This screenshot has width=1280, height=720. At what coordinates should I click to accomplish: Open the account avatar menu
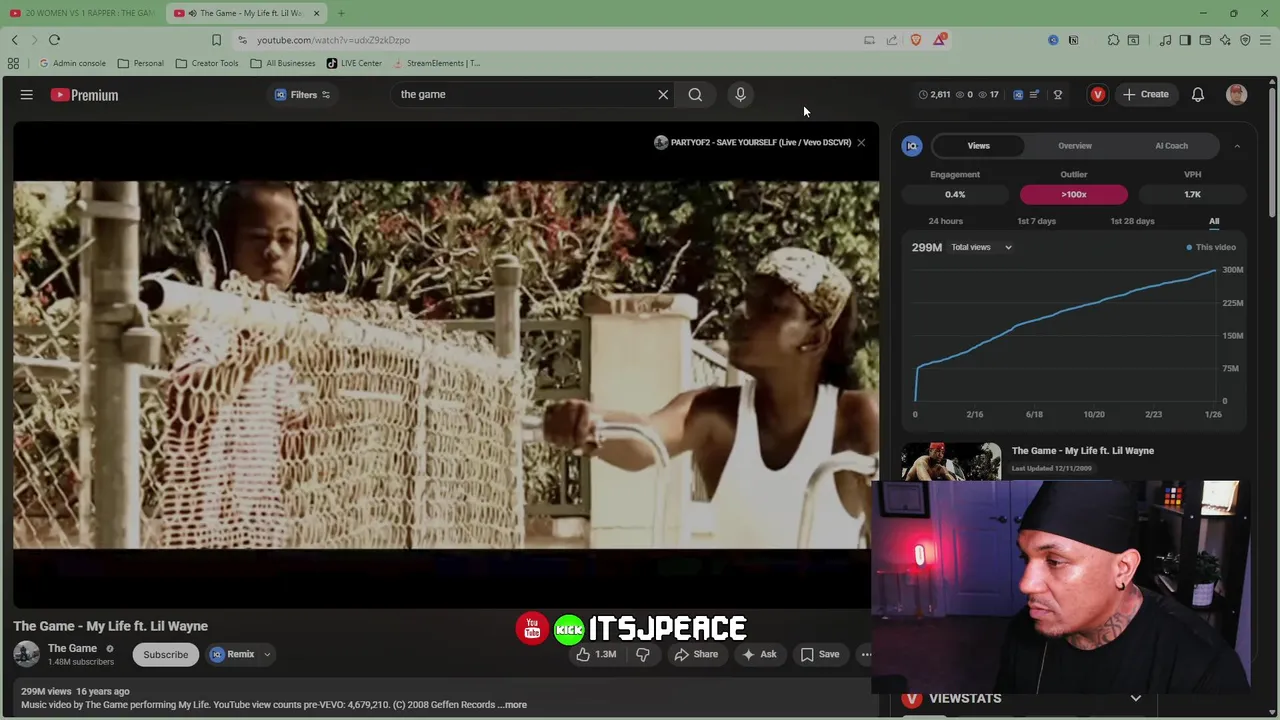click(x=1237, y=95)
